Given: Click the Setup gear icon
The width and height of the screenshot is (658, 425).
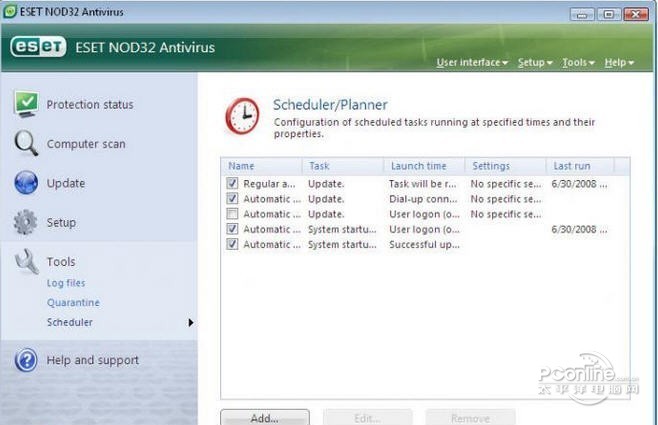Looking at the screenshot, I should click(25, 222).
